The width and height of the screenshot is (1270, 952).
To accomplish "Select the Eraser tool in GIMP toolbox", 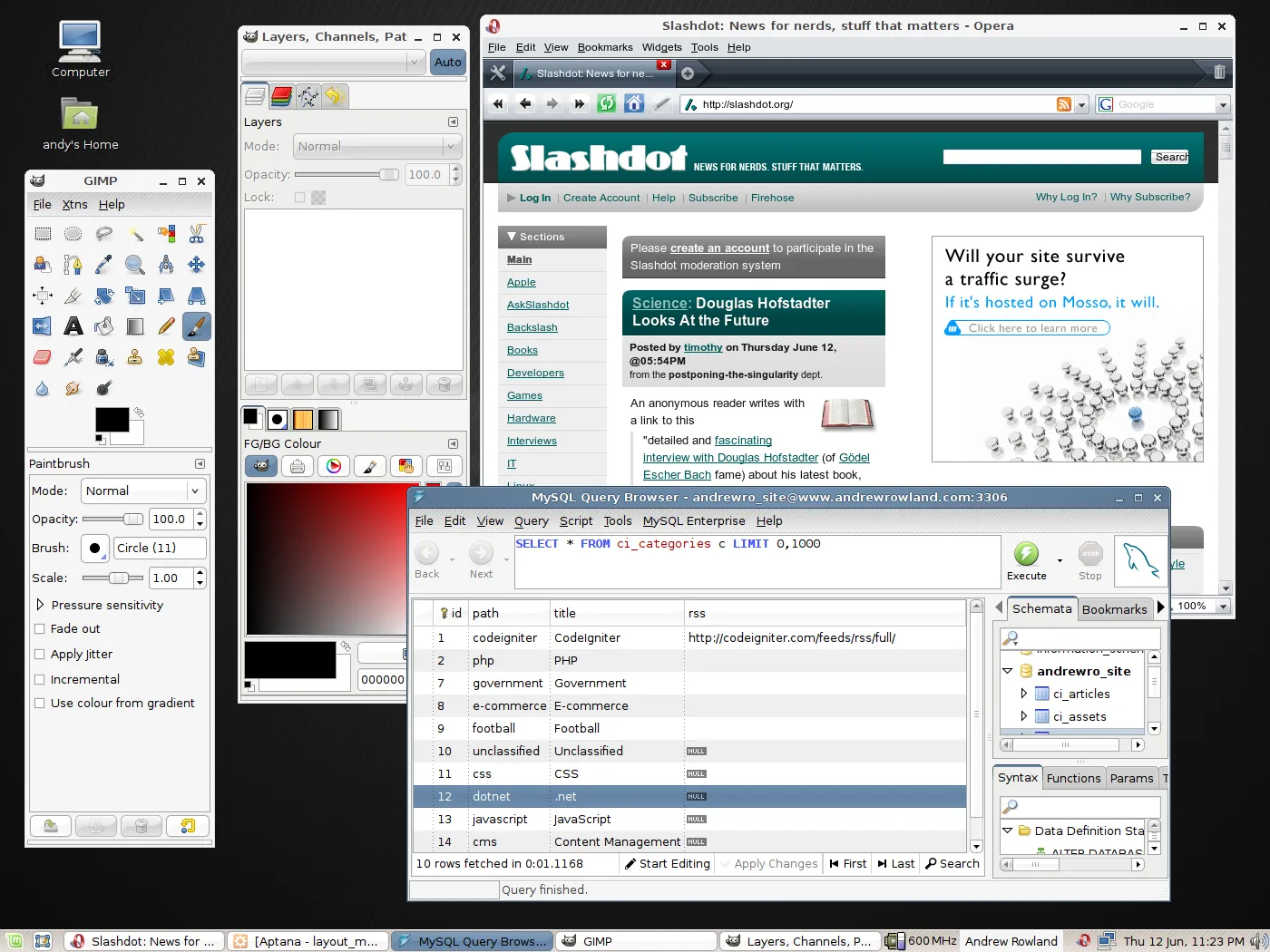I will pos(43,357).
